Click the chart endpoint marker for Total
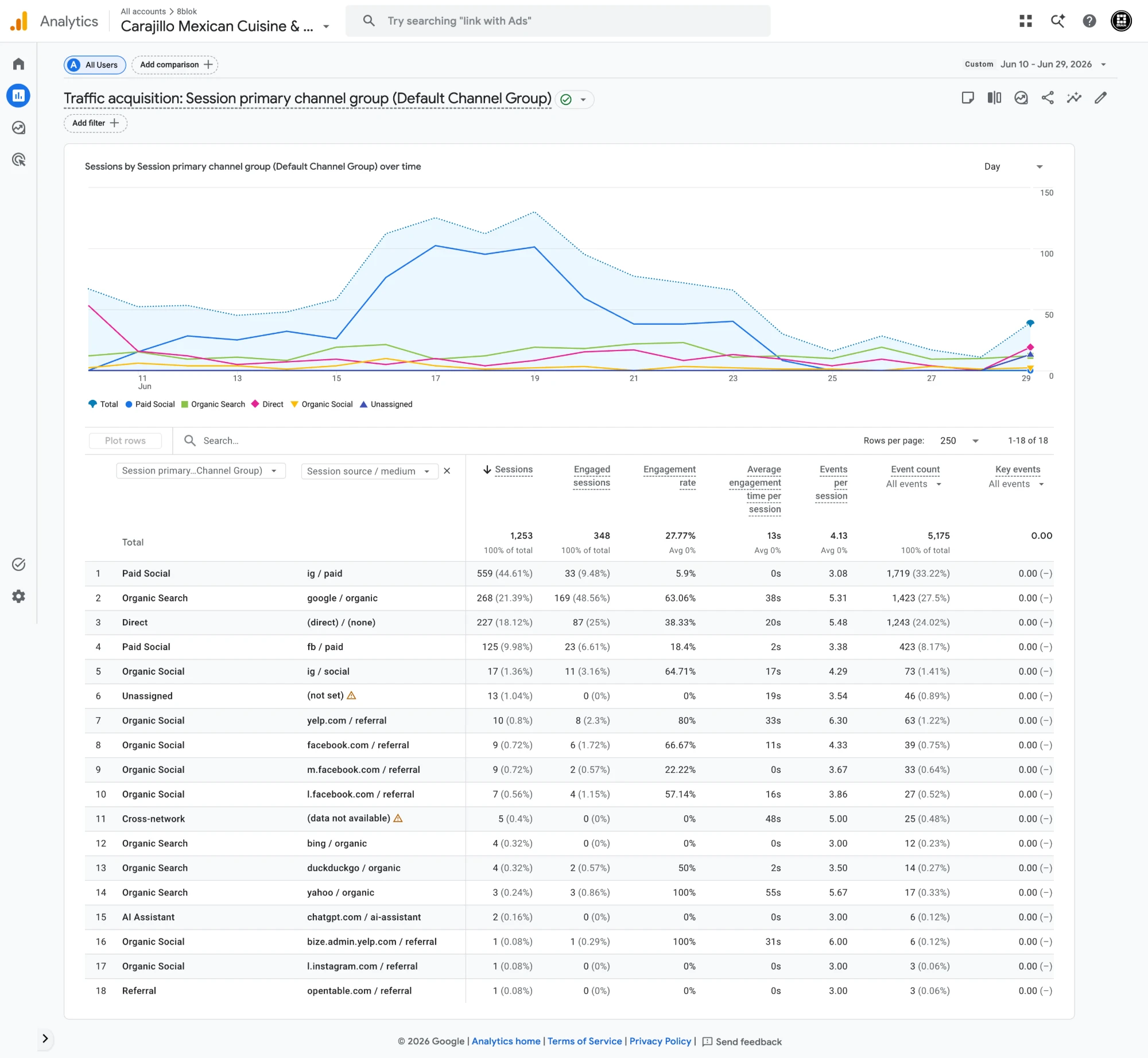 (1030, 323)
